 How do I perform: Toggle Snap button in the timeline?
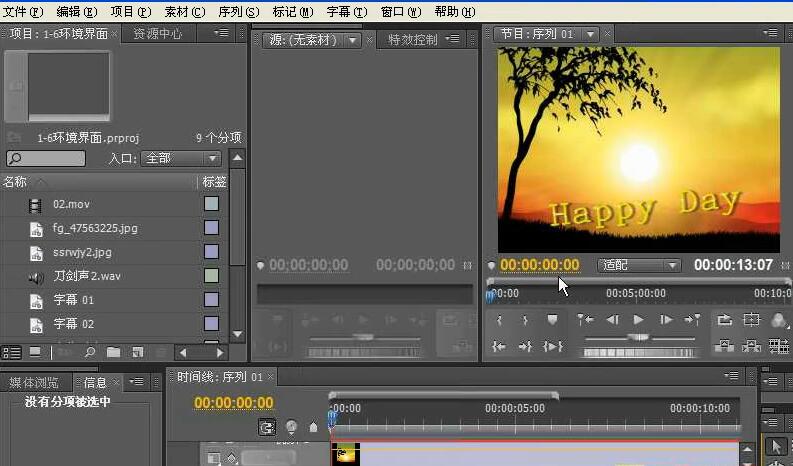pos(267,427)
